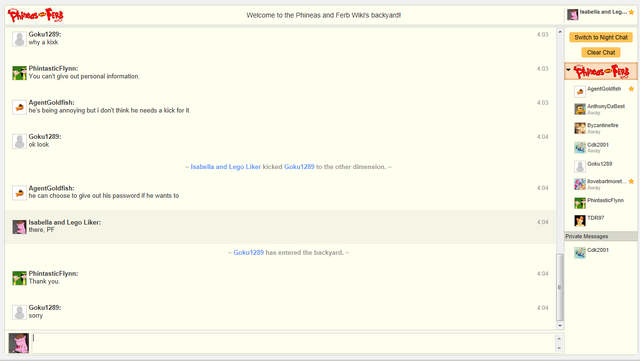The width and height of the screenshot is (640, 361).
Task: Click the star next to Ilovebartmoret...
Action: 631,181
